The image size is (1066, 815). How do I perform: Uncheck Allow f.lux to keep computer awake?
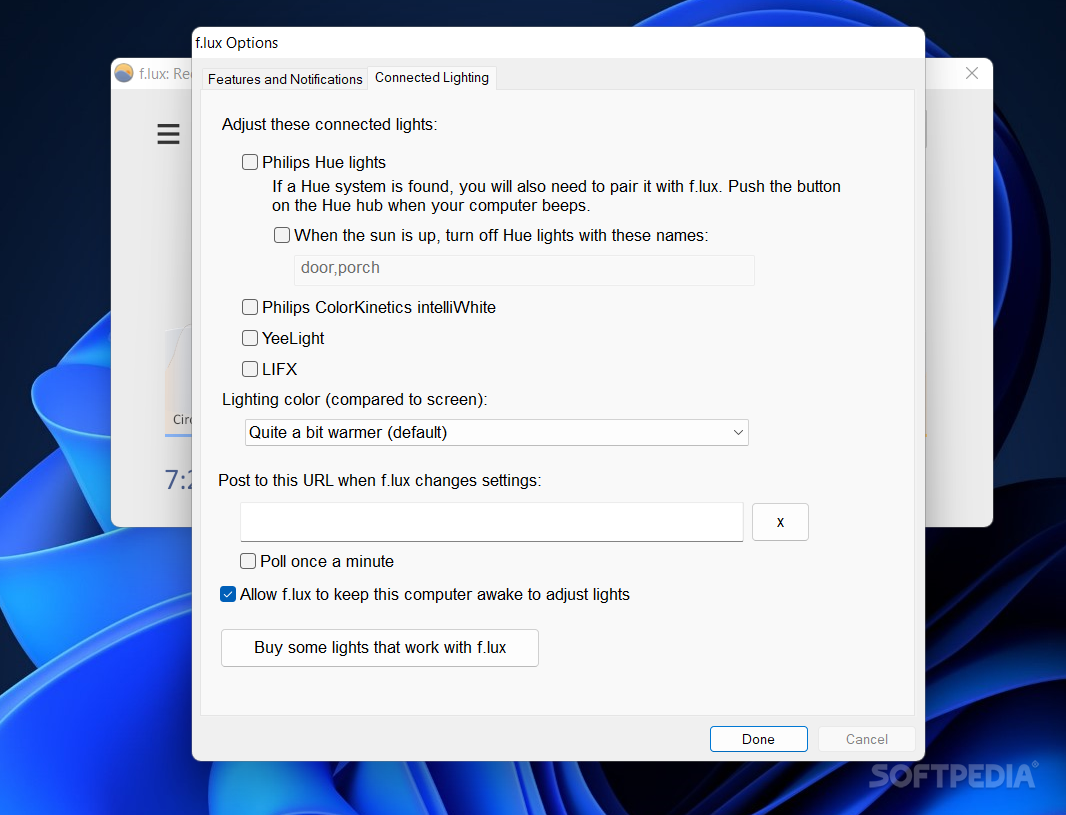228,594
